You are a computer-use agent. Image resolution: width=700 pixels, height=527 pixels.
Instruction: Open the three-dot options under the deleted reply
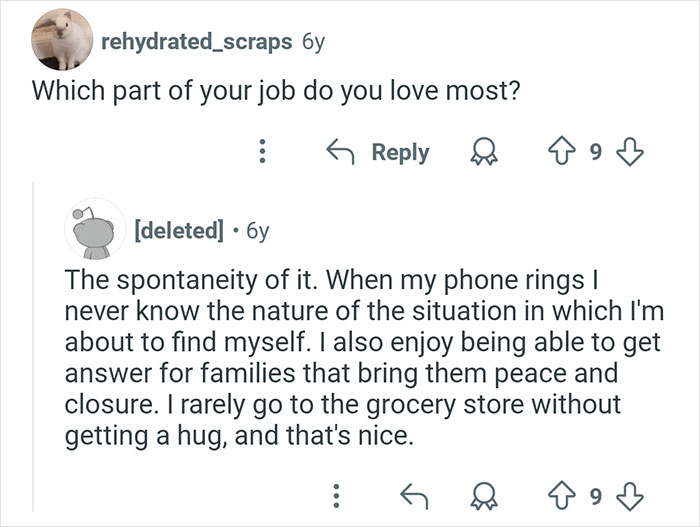(x=336, y=493)
